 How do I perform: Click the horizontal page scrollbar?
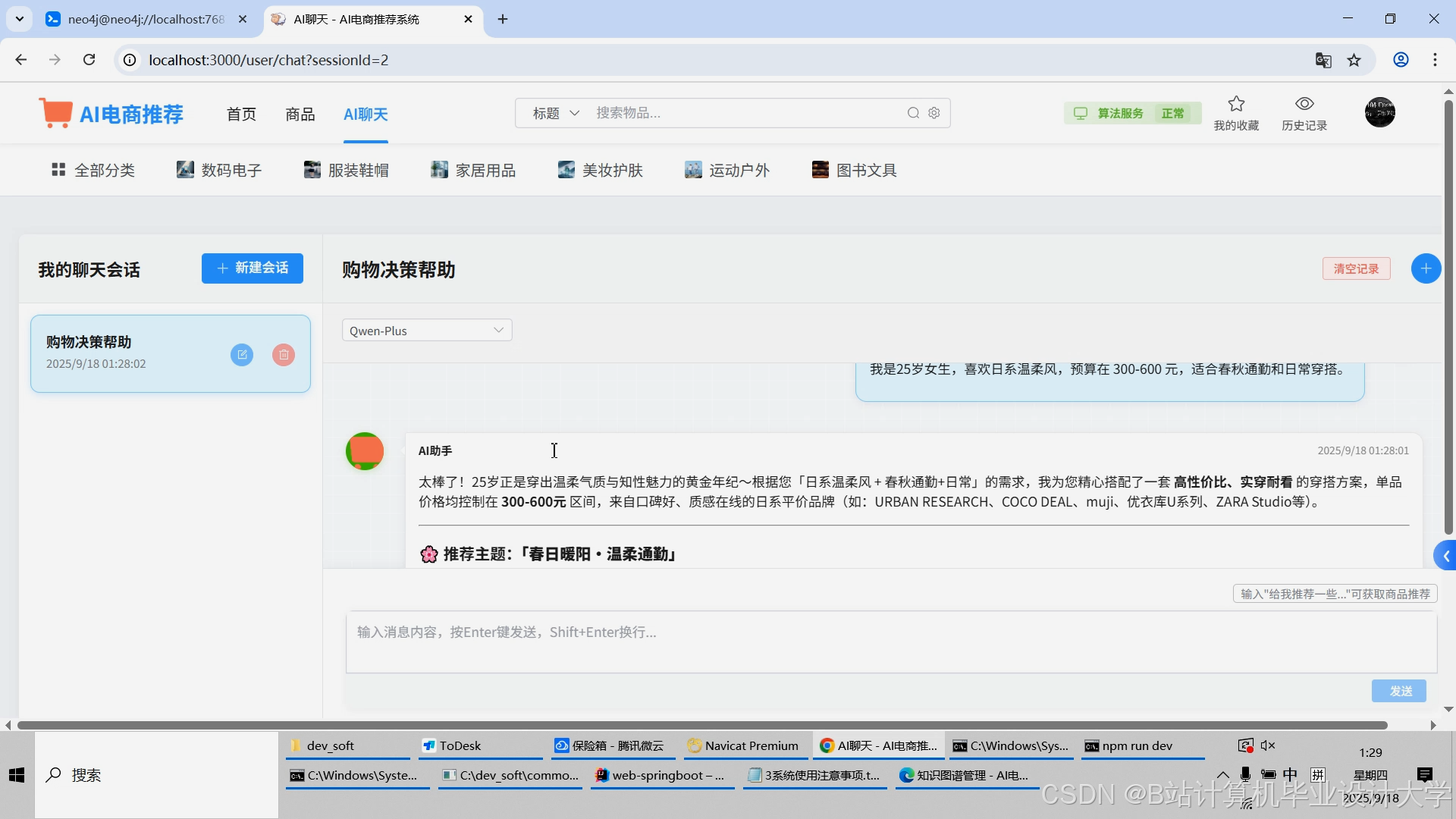701,725
